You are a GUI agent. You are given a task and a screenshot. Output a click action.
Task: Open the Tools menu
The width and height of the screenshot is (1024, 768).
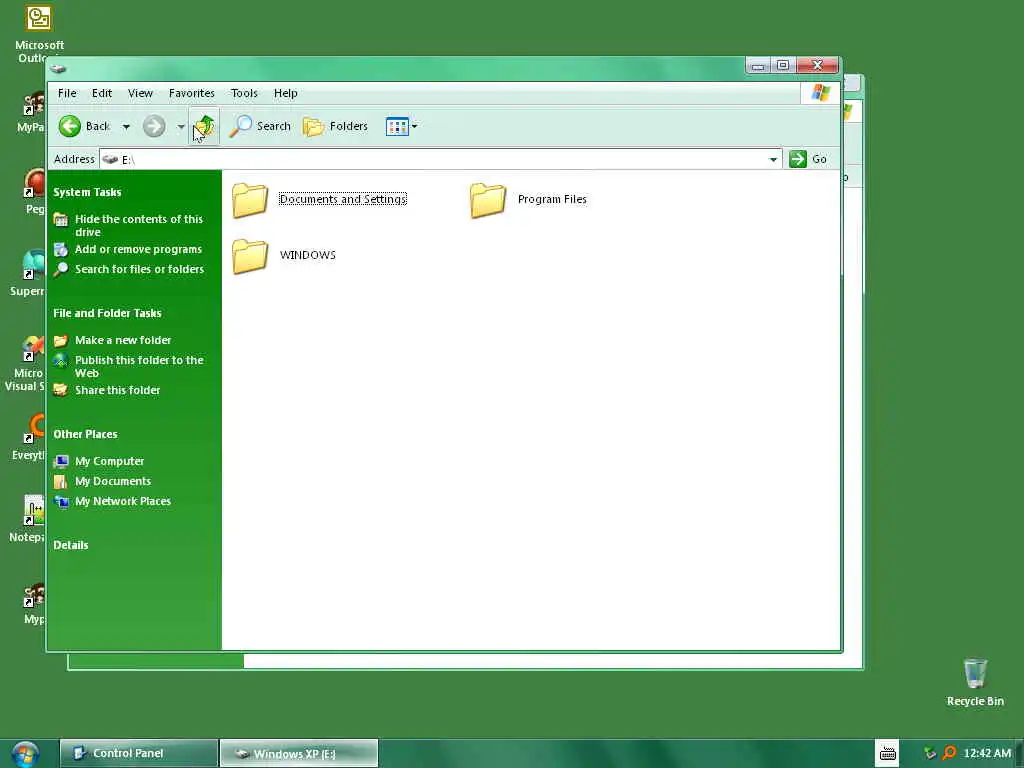tap(244, 93)
